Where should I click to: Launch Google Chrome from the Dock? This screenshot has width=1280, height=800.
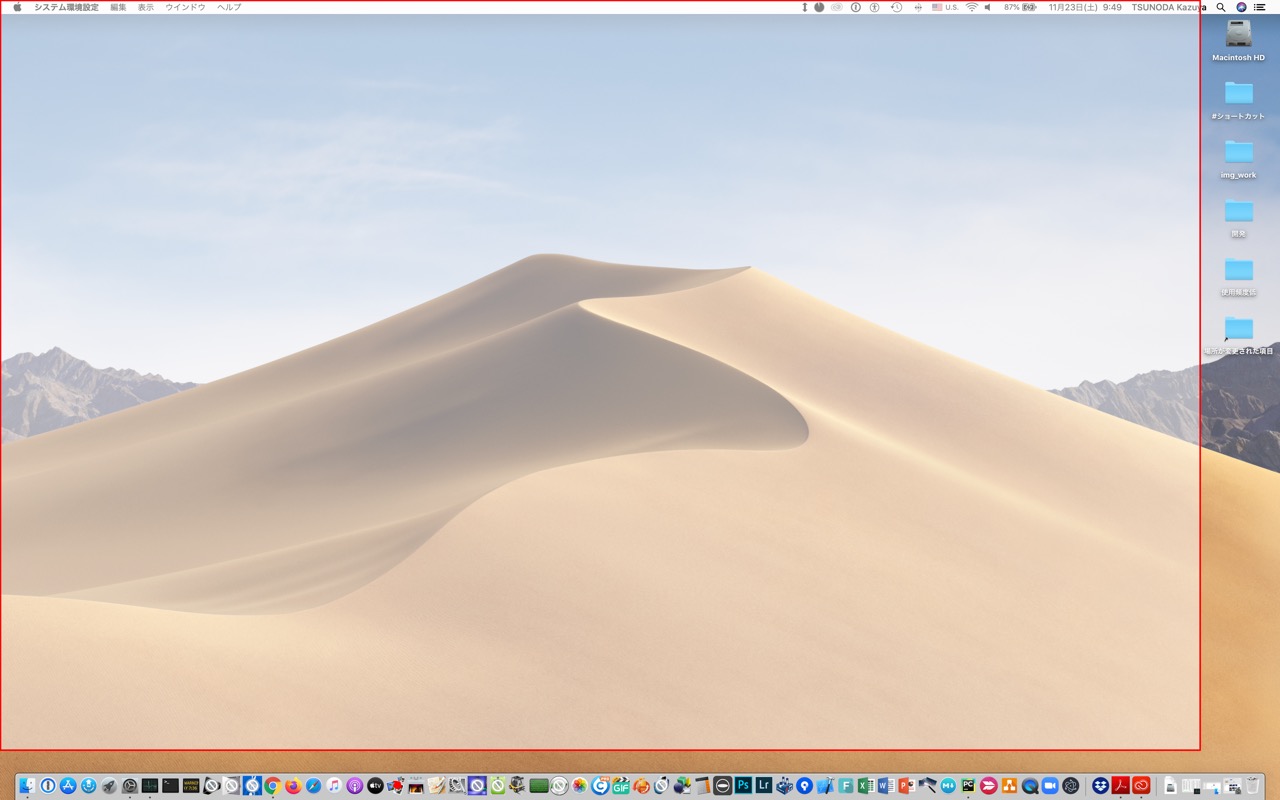pos(272,786)
